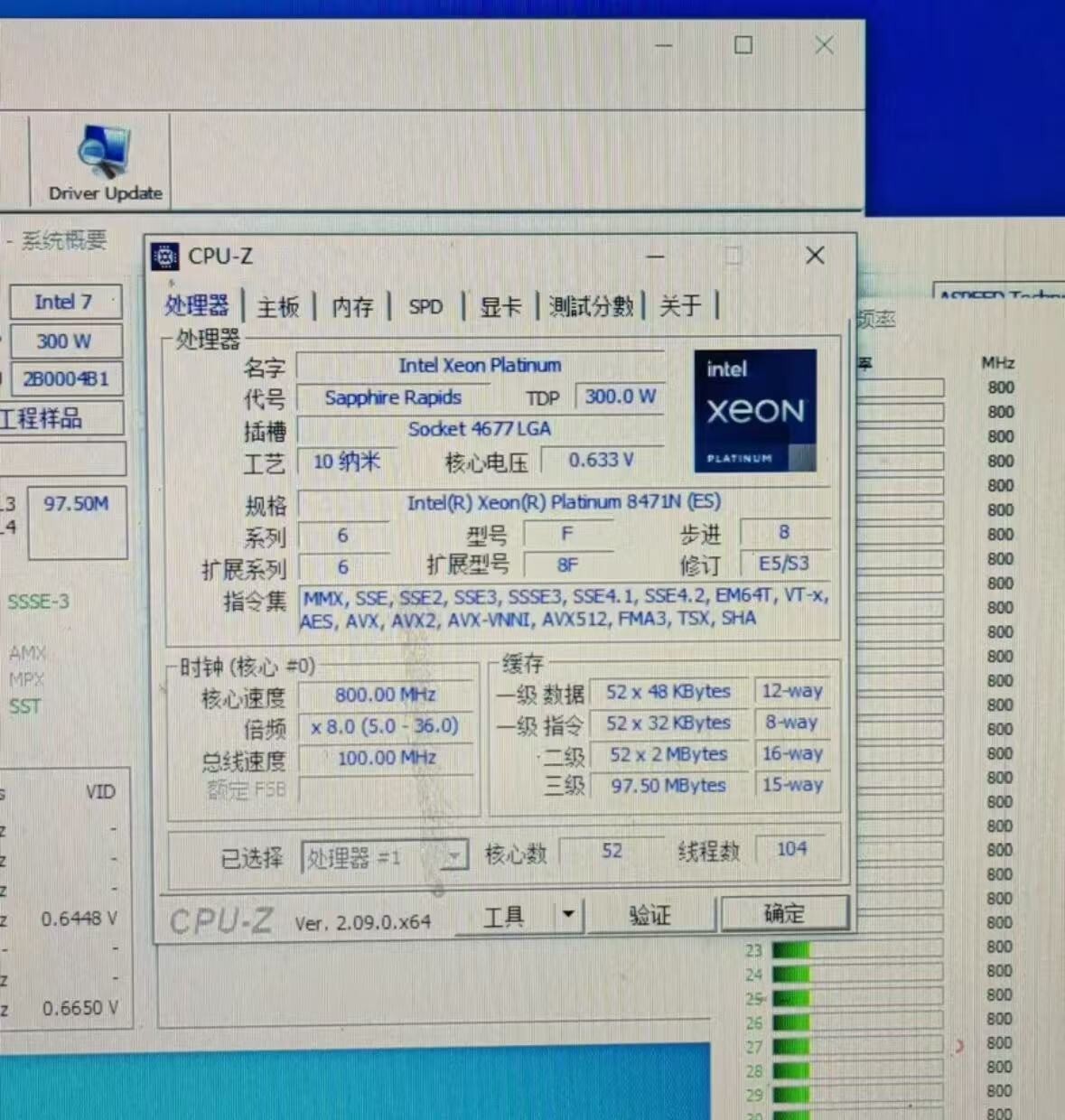This screenshot has width=1065, height=1120.
Task: Maximize the background utility window
Action: pyautogui.click(x=743, y=44)
